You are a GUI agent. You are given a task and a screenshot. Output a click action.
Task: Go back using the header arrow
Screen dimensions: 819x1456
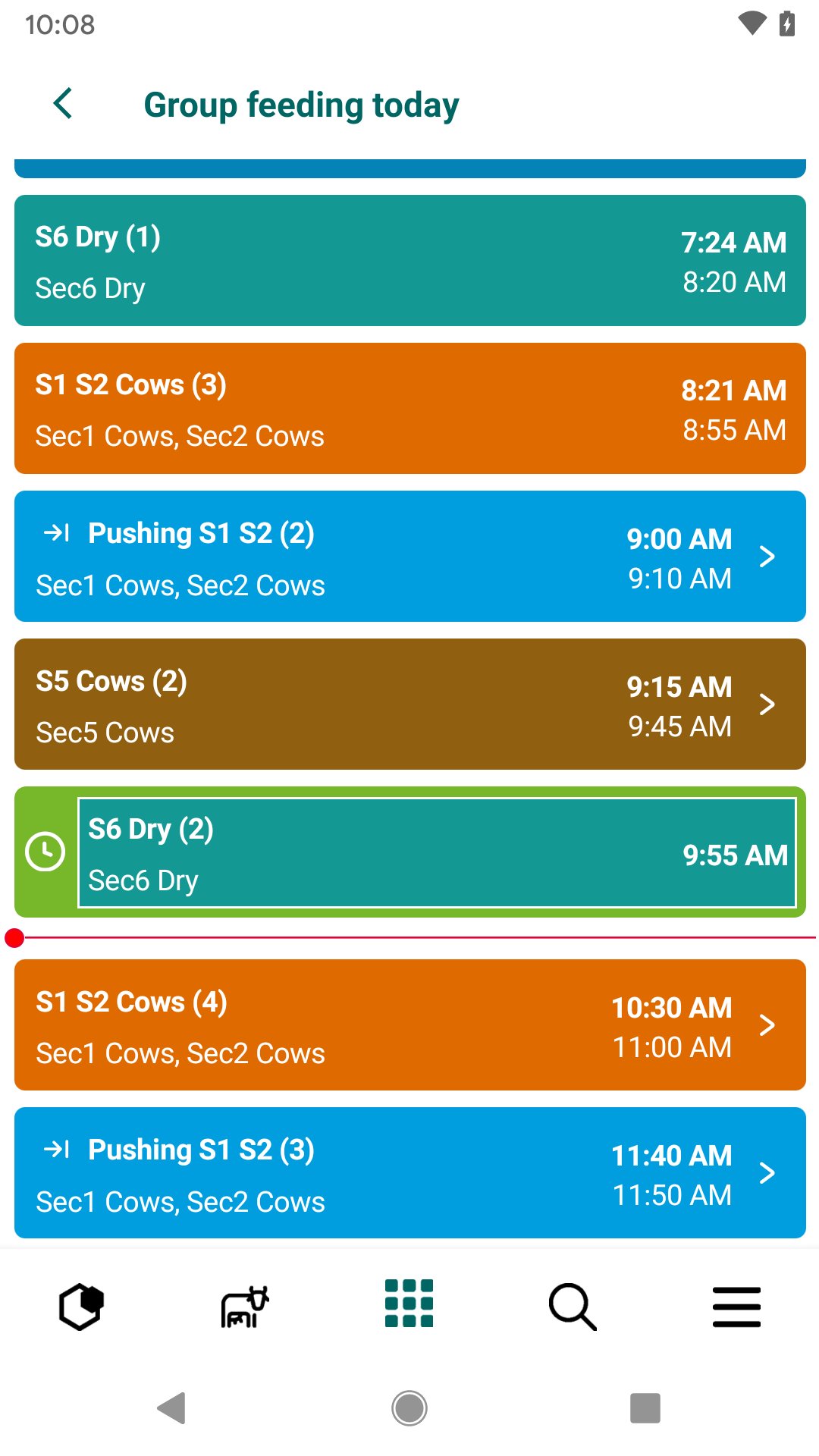(63, 104)
